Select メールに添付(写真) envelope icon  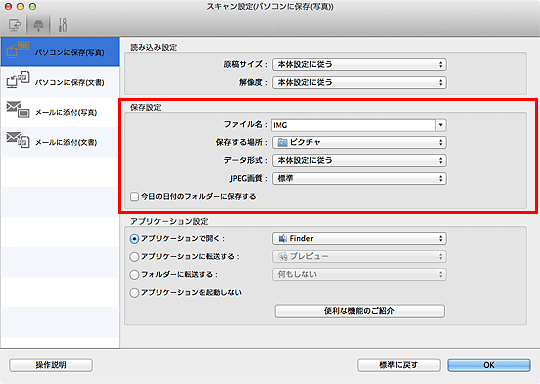pos(18,110)
